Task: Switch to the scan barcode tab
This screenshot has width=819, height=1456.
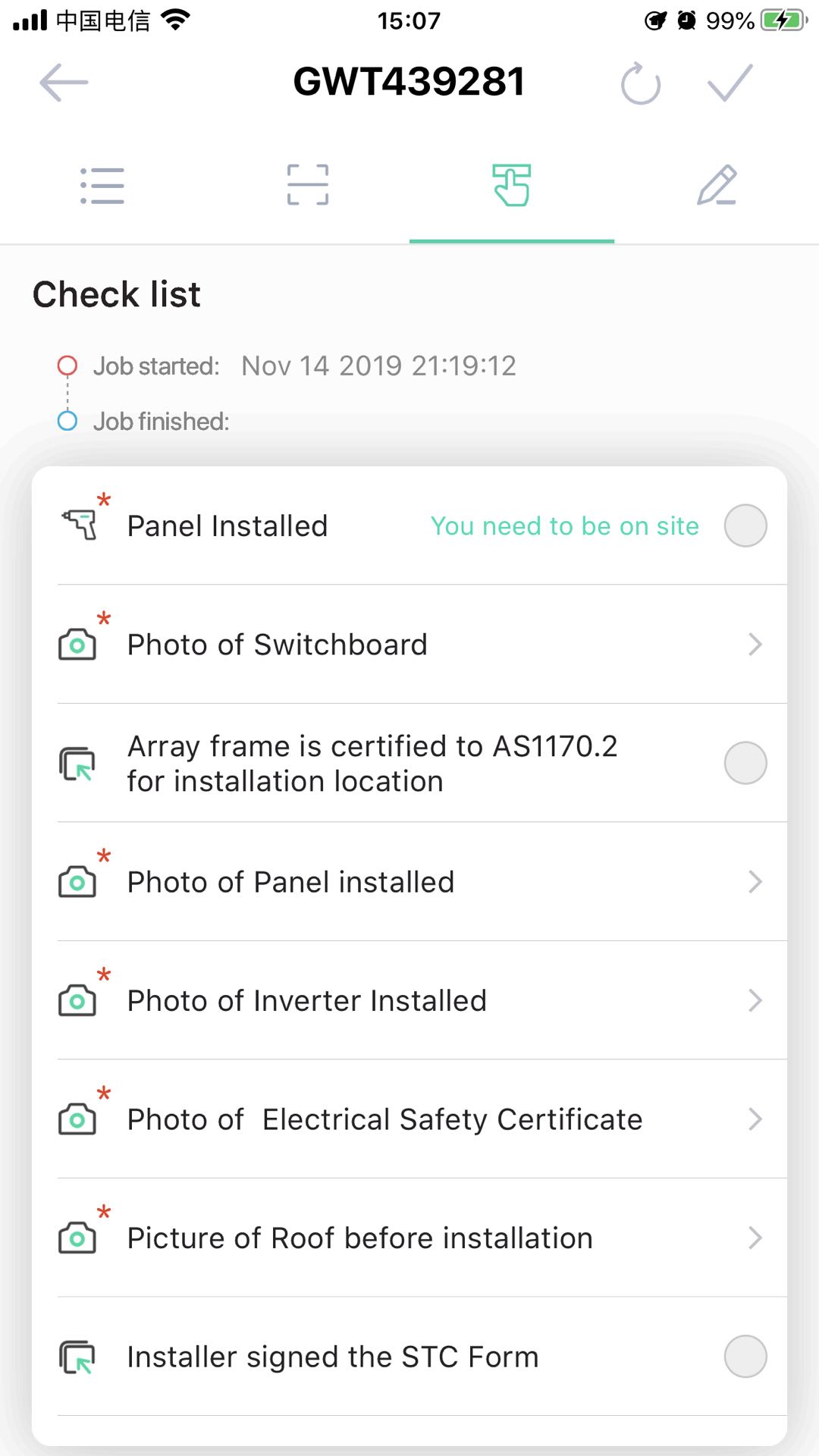Action: click(x=308, y=185)
